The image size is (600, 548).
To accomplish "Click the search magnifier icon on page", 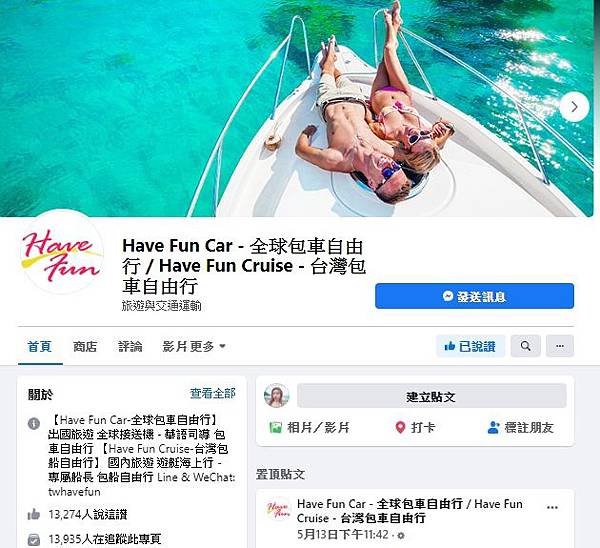I will pos(526,346).
